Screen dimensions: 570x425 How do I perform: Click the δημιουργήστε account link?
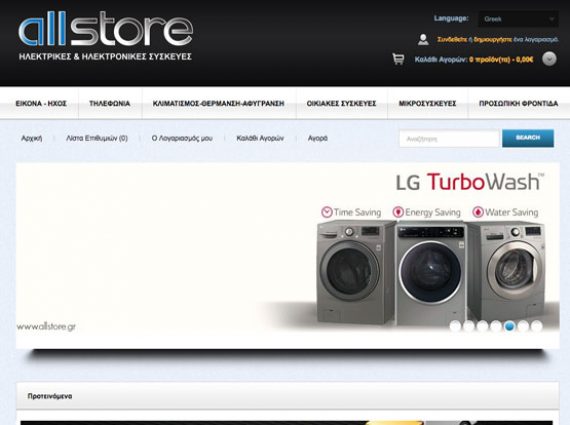[493, 39]
